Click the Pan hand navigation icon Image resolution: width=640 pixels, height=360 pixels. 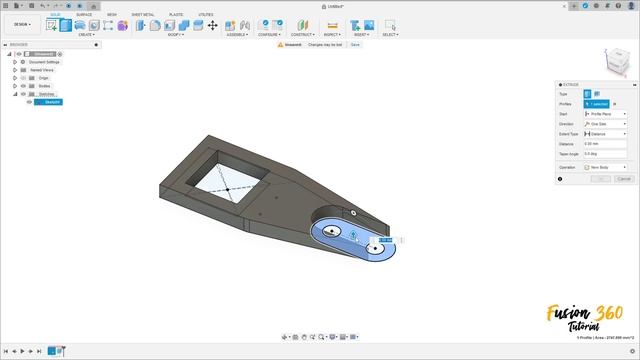(304, 337)
